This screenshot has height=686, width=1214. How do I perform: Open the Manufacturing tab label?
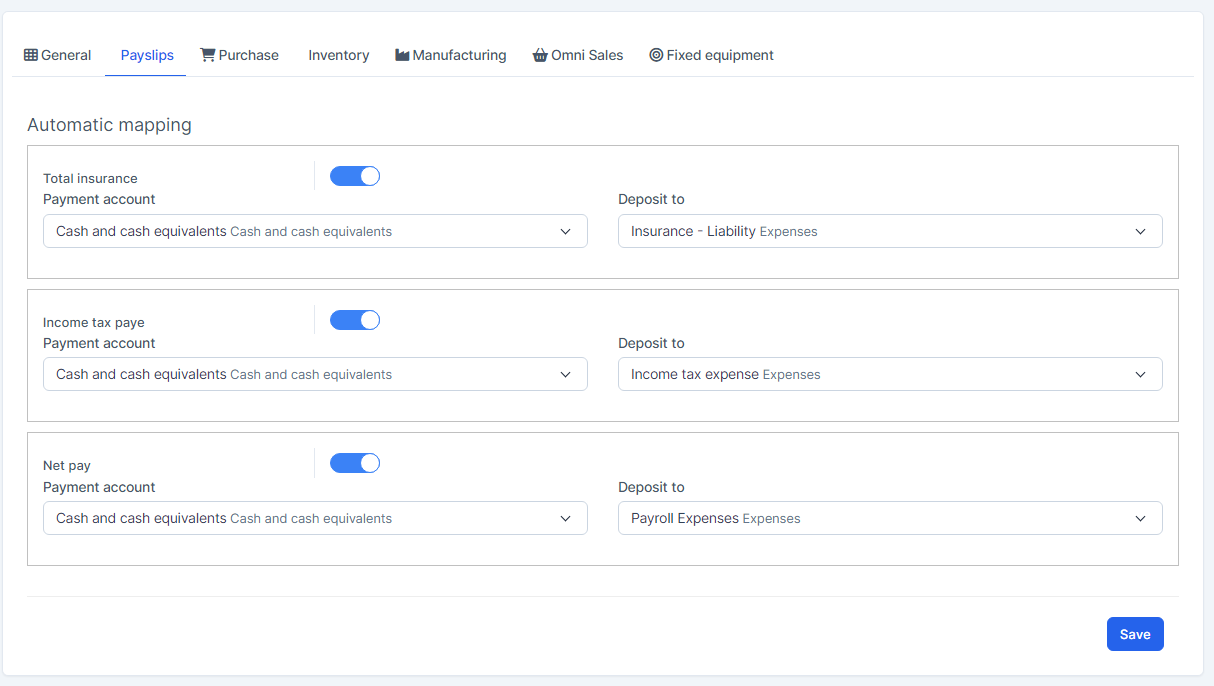pos(459,55)
